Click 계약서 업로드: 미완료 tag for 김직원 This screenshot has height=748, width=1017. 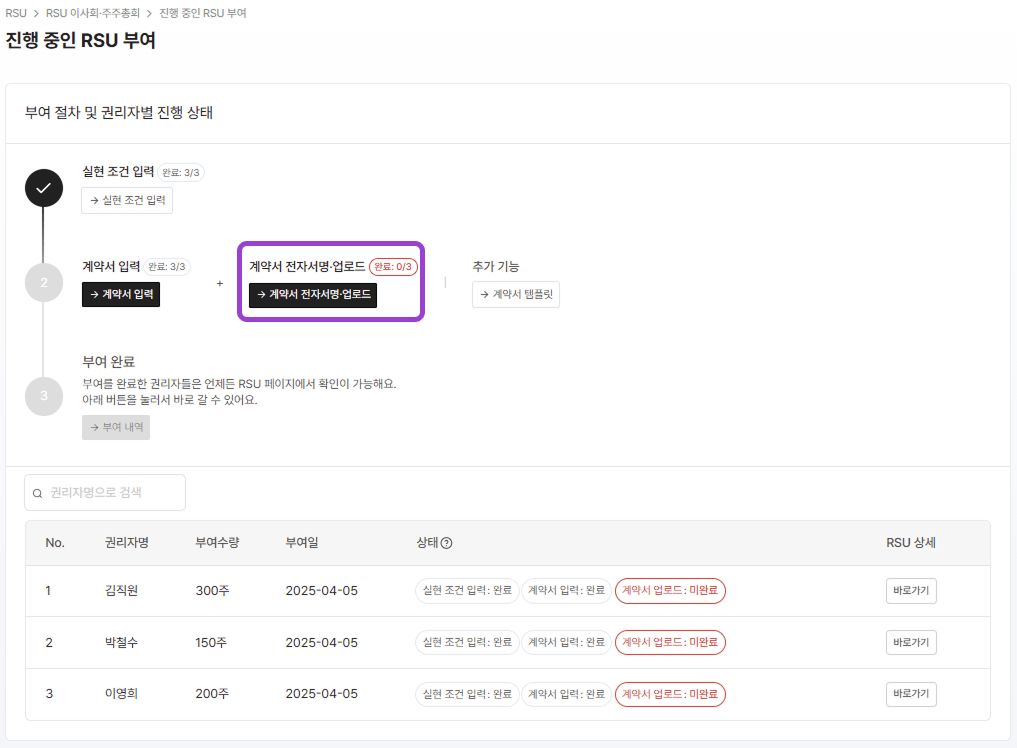tap(670, 590)
